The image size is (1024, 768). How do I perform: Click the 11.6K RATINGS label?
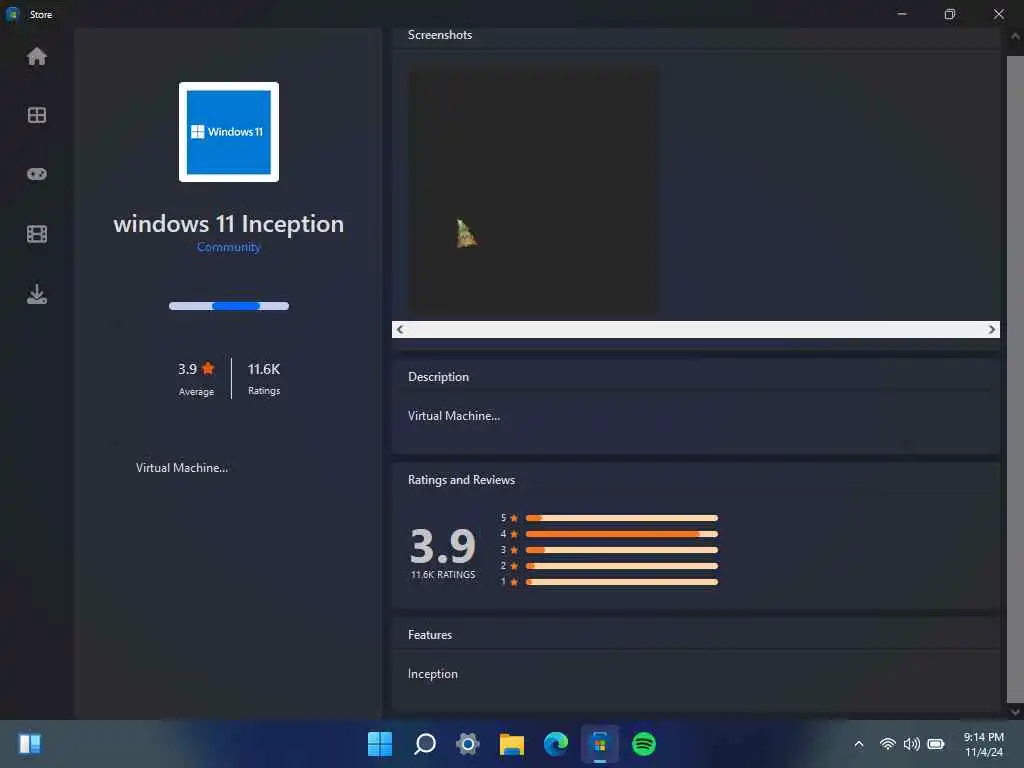pos(443,575)
